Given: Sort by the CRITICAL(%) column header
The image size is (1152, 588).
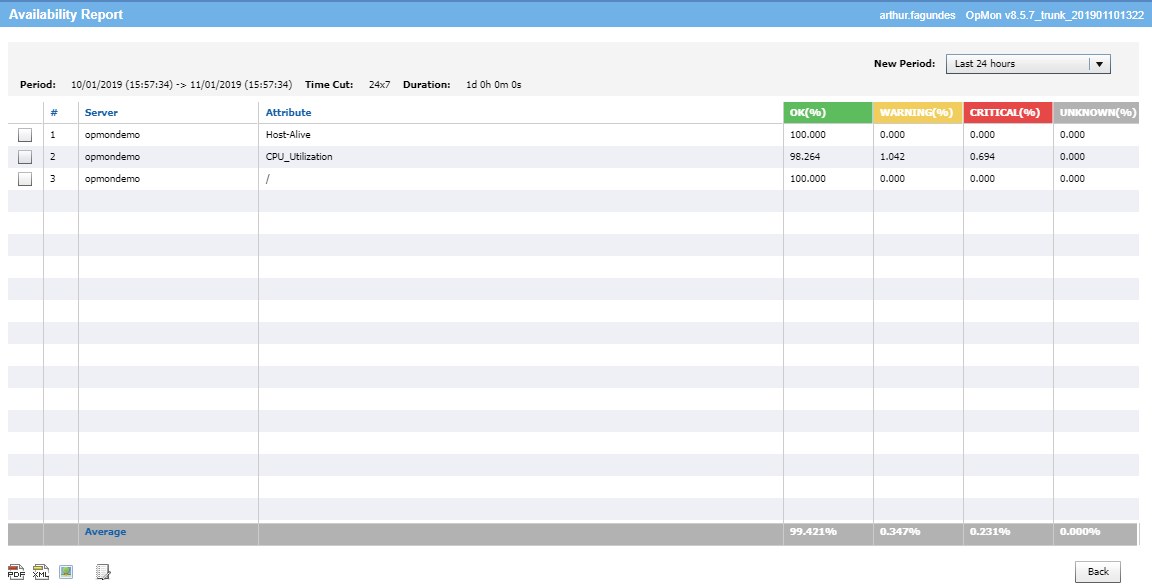Looking at the screenshot, I should click(x=1007, y=112).
